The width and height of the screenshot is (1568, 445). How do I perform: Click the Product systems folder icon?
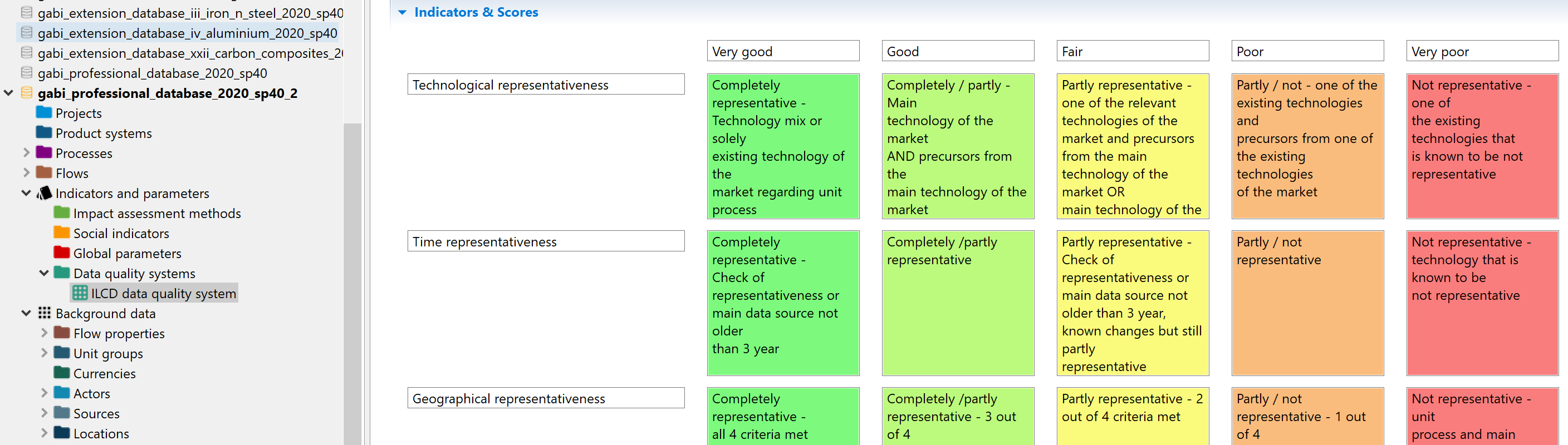pos(44,132)
